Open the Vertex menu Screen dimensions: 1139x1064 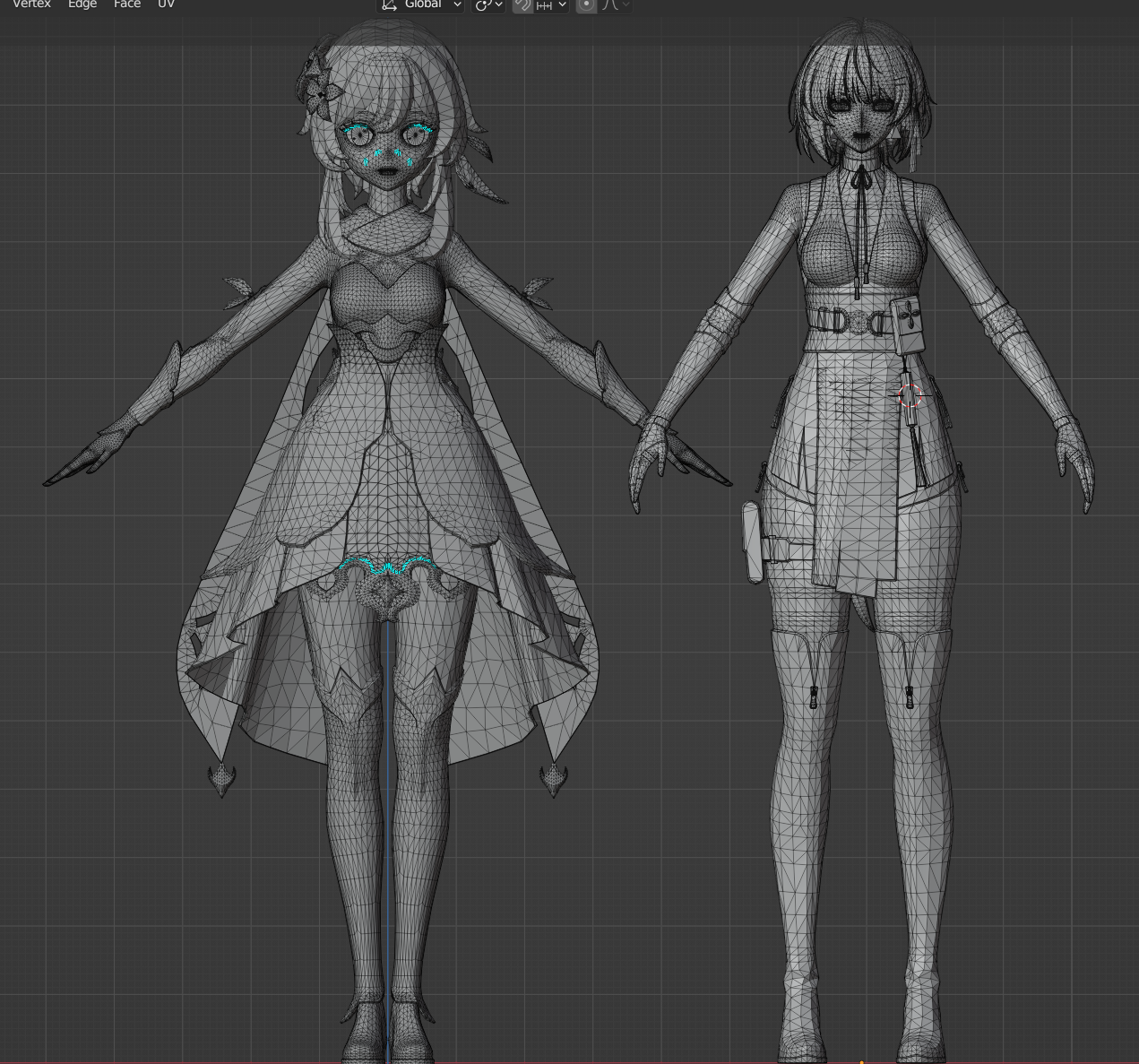coord(31,4)
